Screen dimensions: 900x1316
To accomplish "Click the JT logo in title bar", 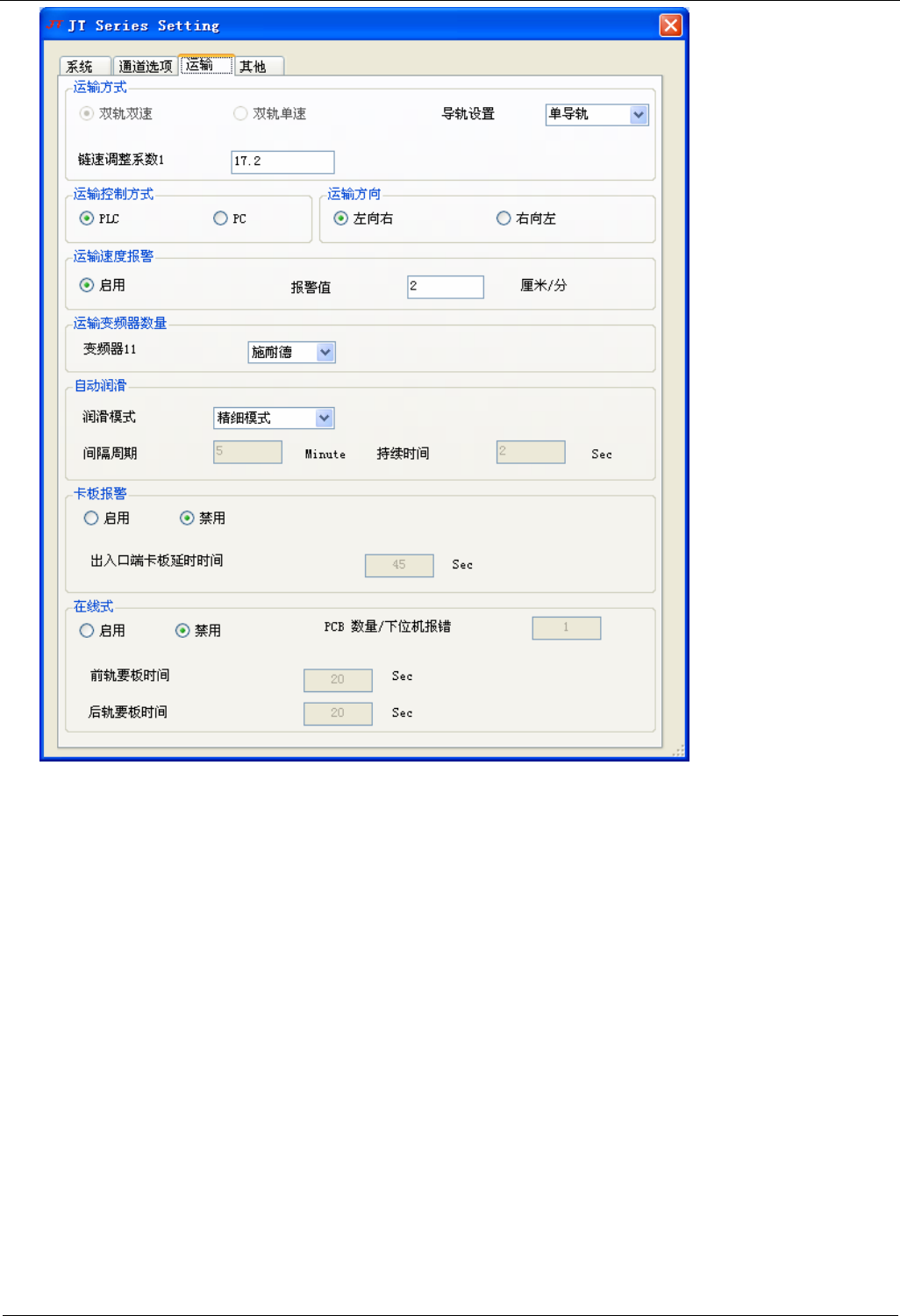I will (x=54, y=25).
